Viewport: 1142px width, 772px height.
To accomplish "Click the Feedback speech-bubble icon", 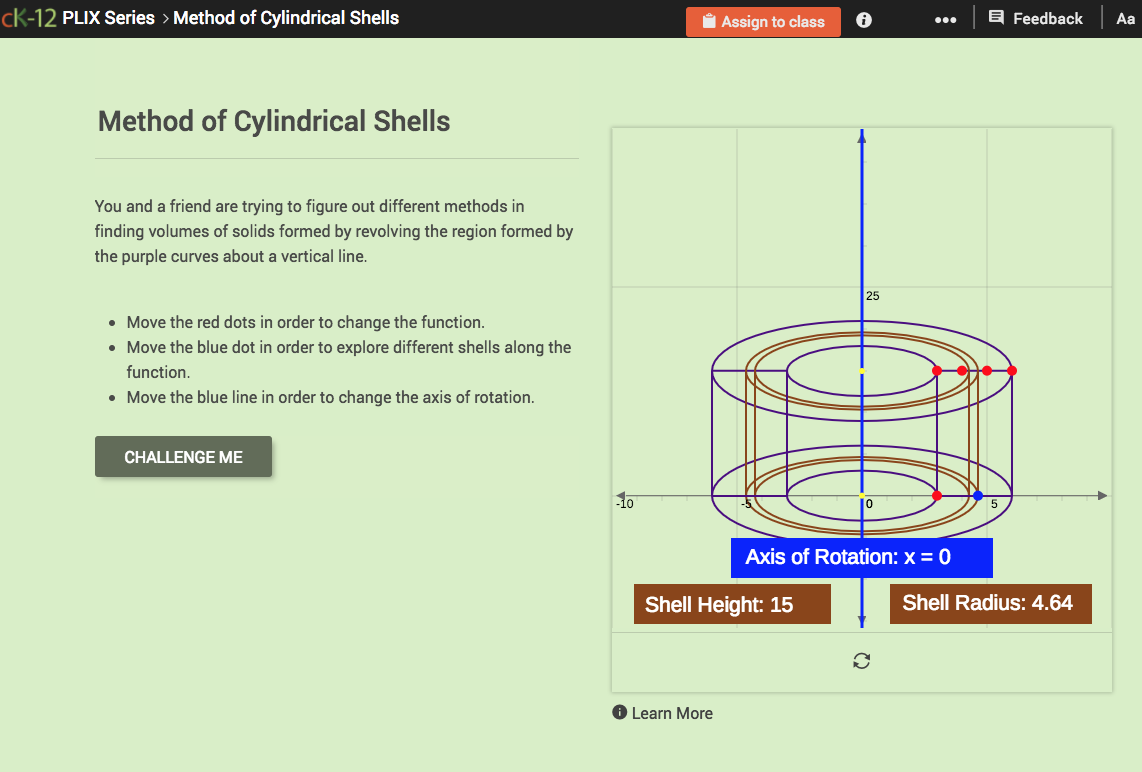I will coord(996,17).
